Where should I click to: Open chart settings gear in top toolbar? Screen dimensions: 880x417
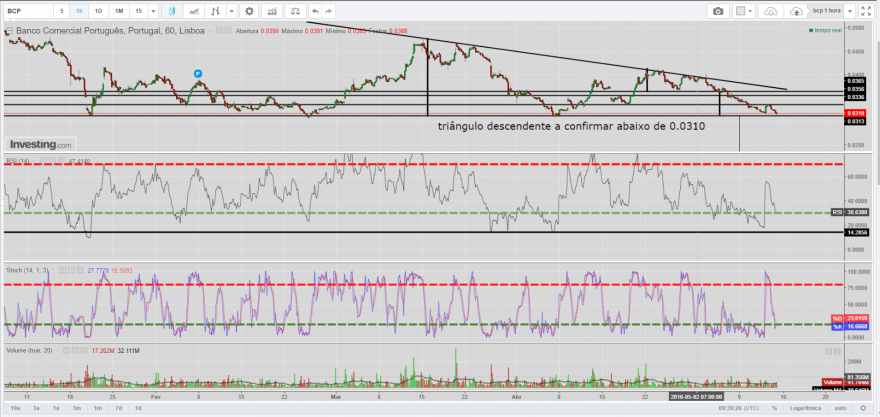(x=249, y=11)
